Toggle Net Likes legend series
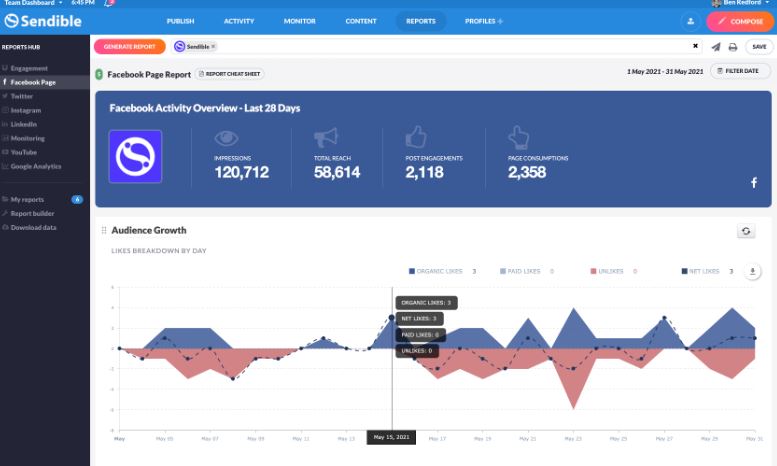777x466 pixels. coord(700,271)
